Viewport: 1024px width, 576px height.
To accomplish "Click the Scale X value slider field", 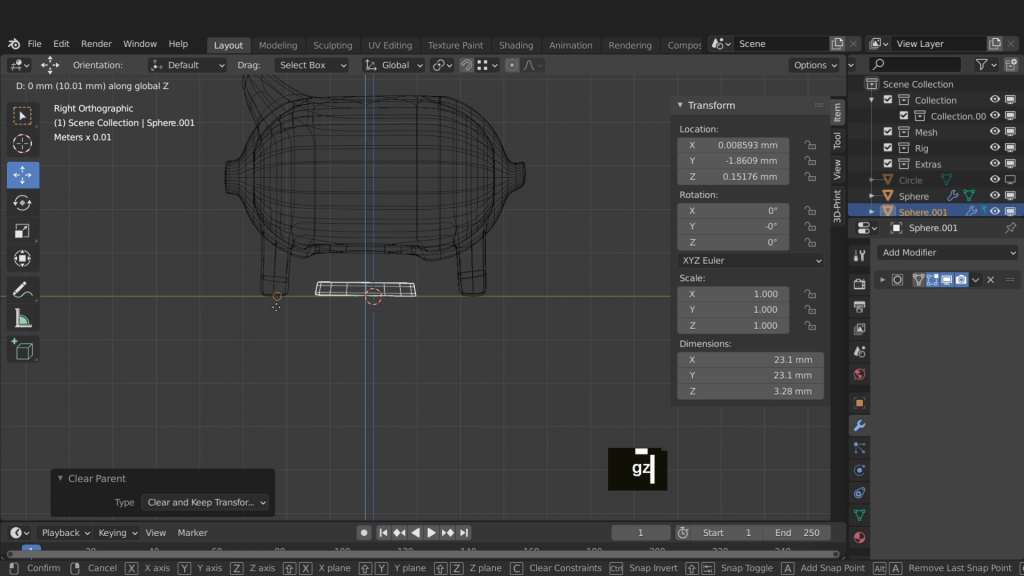I will [733, 294].
